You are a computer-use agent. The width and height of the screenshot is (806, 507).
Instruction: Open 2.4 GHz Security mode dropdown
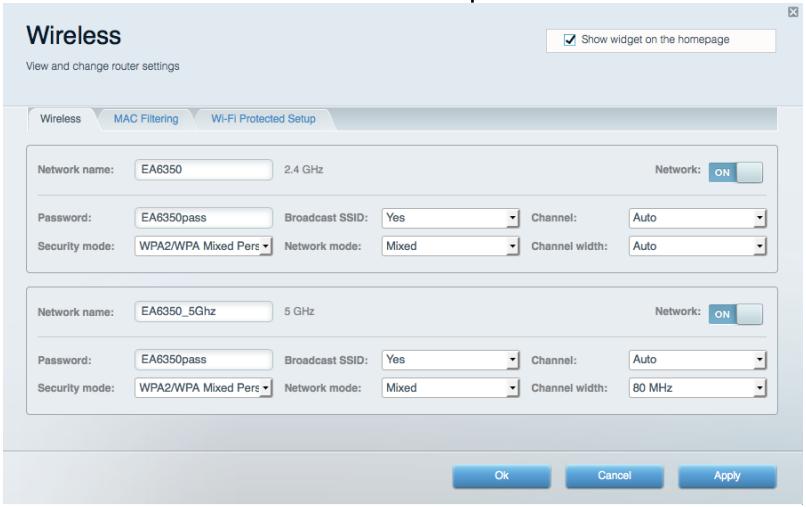204,246
